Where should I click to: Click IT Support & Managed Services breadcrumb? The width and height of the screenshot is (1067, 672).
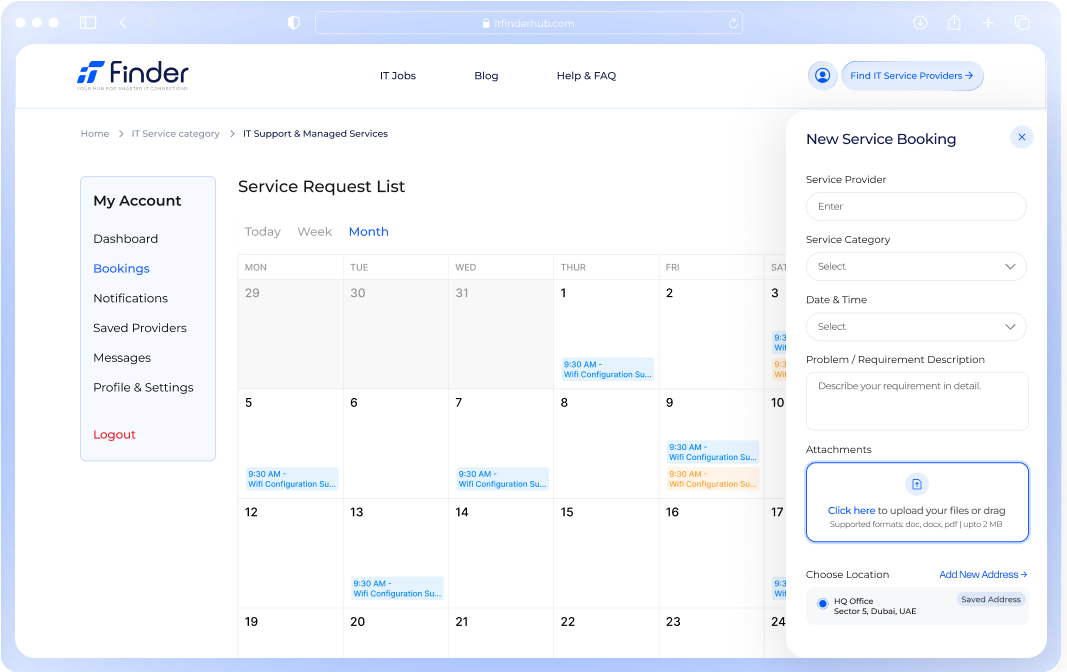point(315,134)
